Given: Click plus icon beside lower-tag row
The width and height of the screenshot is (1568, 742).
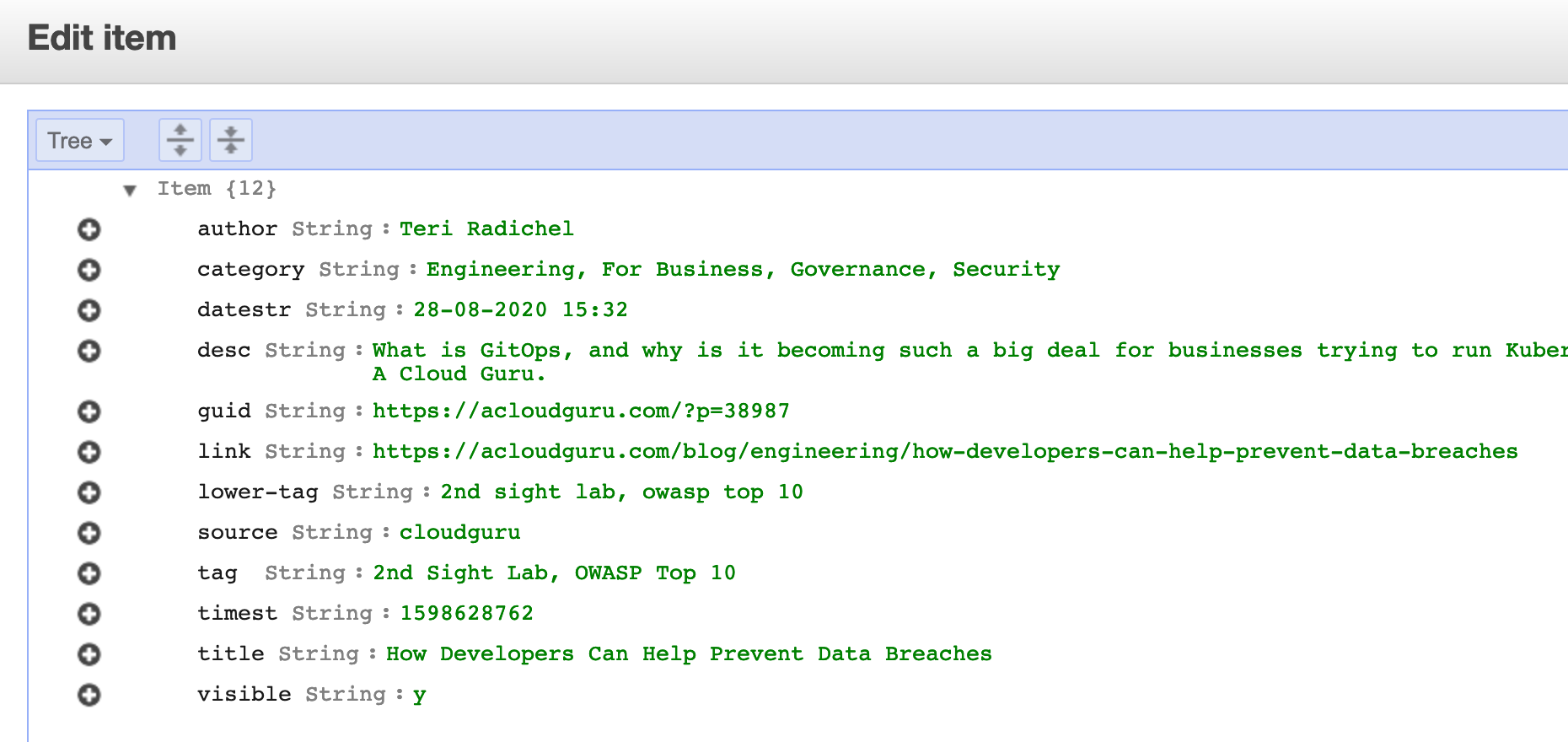Looking at the screenshot, I should tap(89, 492).
